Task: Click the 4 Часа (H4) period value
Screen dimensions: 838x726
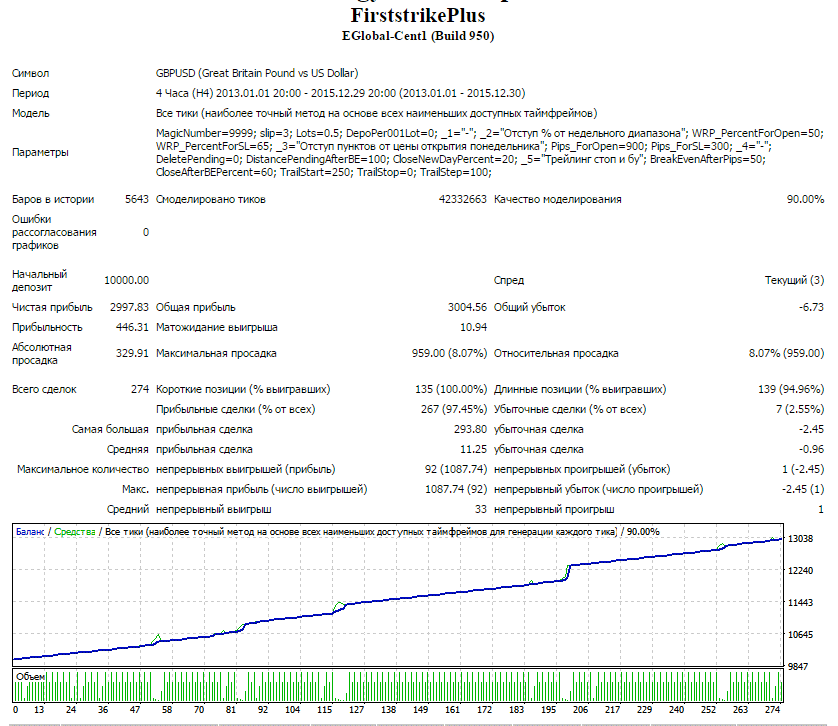Action: coord(340,93)
